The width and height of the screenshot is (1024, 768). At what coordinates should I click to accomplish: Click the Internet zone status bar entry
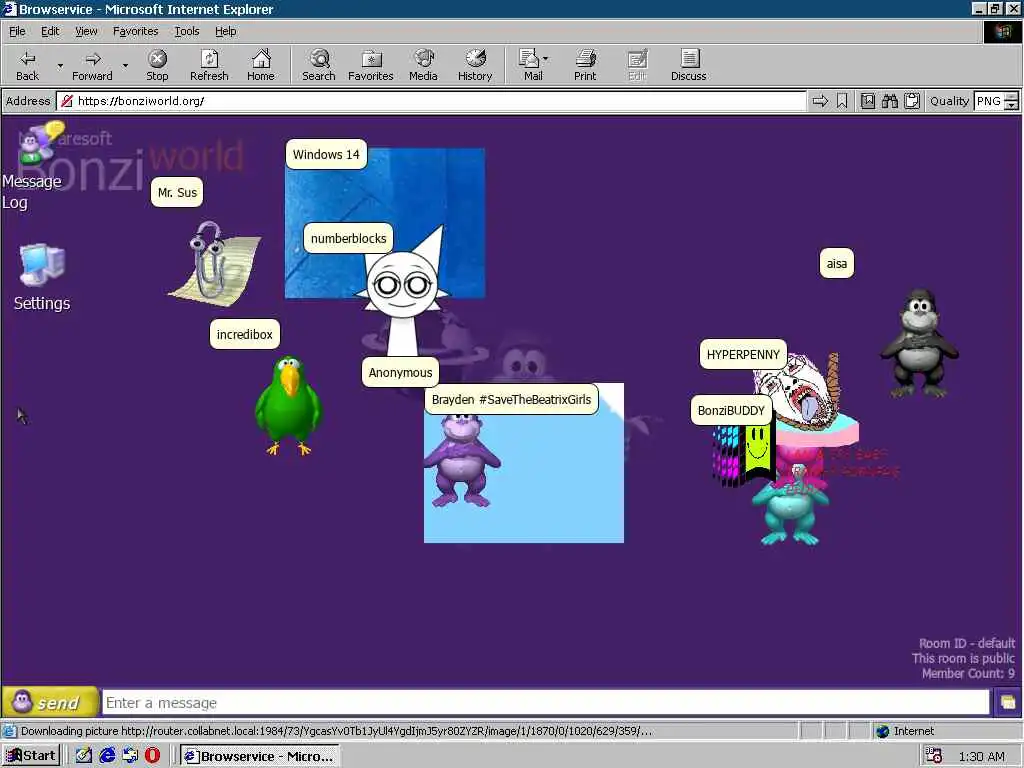coord(905,731)
